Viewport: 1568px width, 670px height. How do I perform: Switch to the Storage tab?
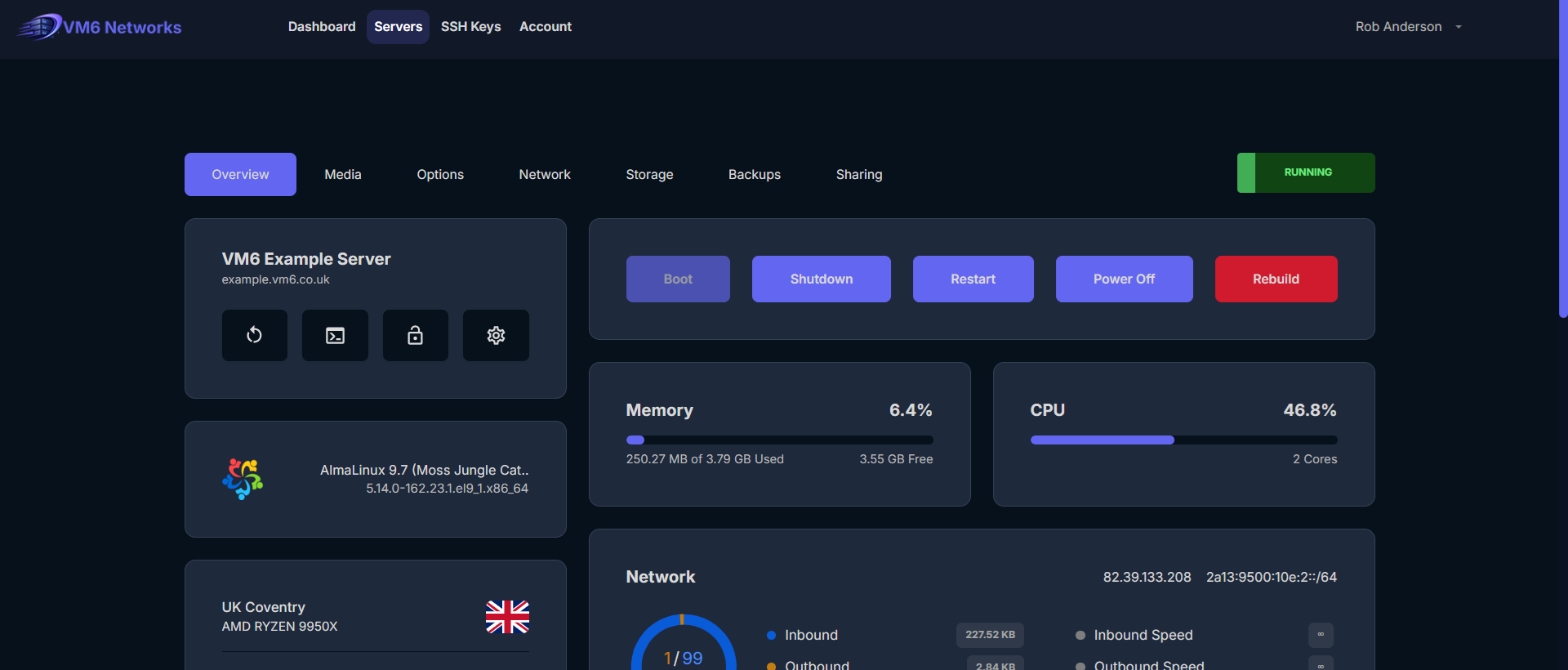click(x=649, y=174)
